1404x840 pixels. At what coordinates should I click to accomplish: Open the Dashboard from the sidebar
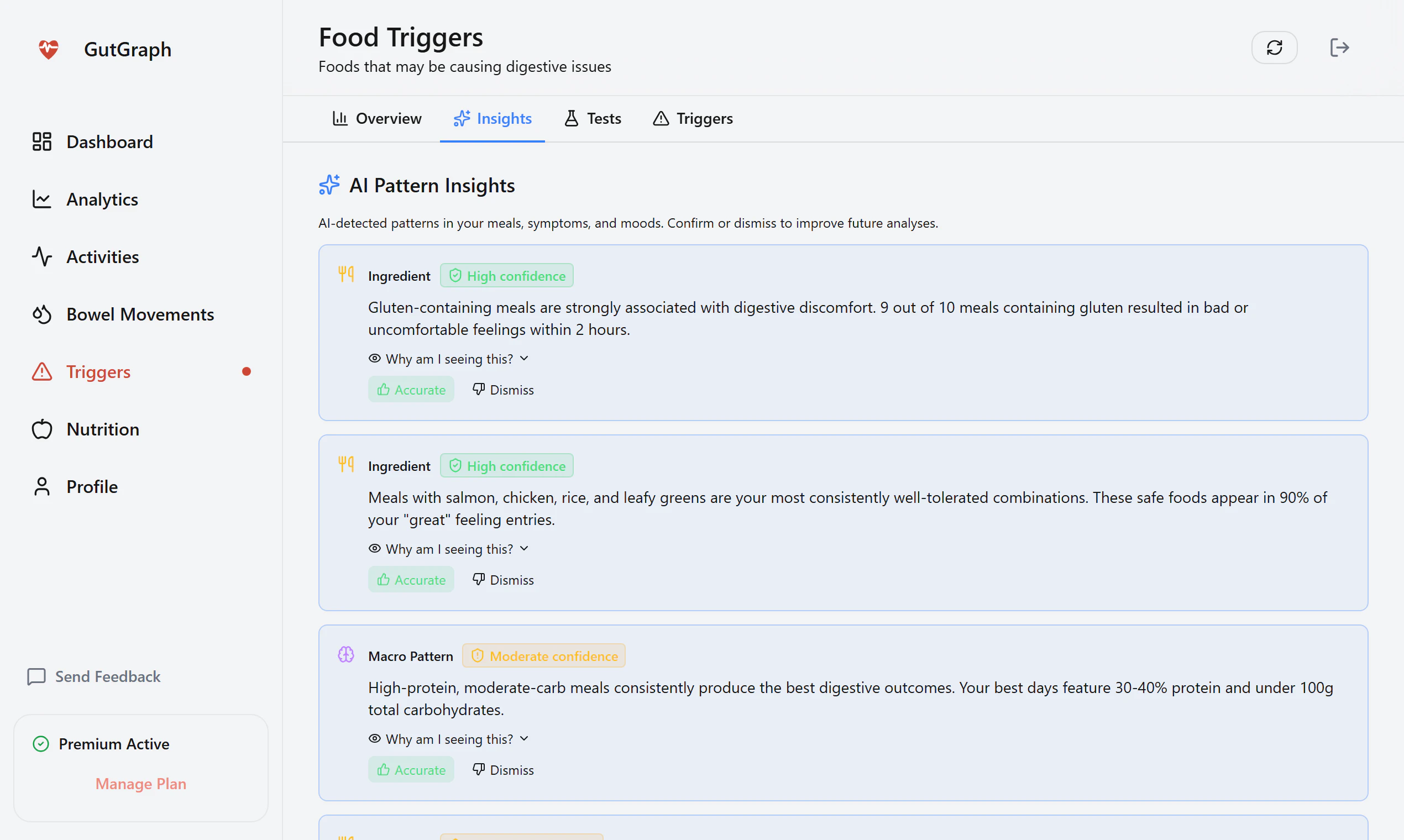click(x=110, y=141)
